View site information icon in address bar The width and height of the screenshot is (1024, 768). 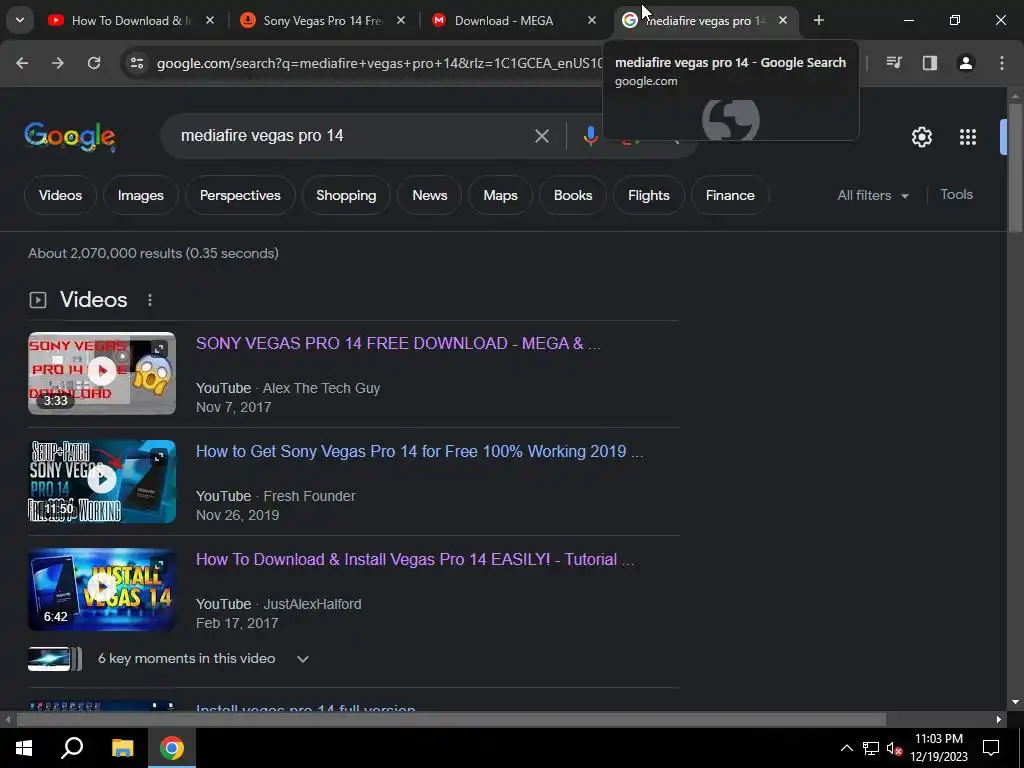tap(136, 63)
